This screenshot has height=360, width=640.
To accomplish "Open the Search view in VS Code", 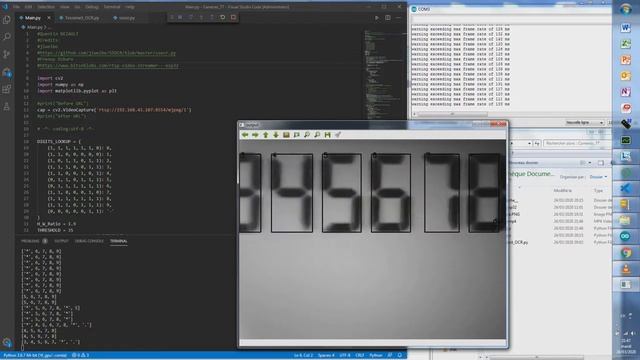I will point(7,37).
